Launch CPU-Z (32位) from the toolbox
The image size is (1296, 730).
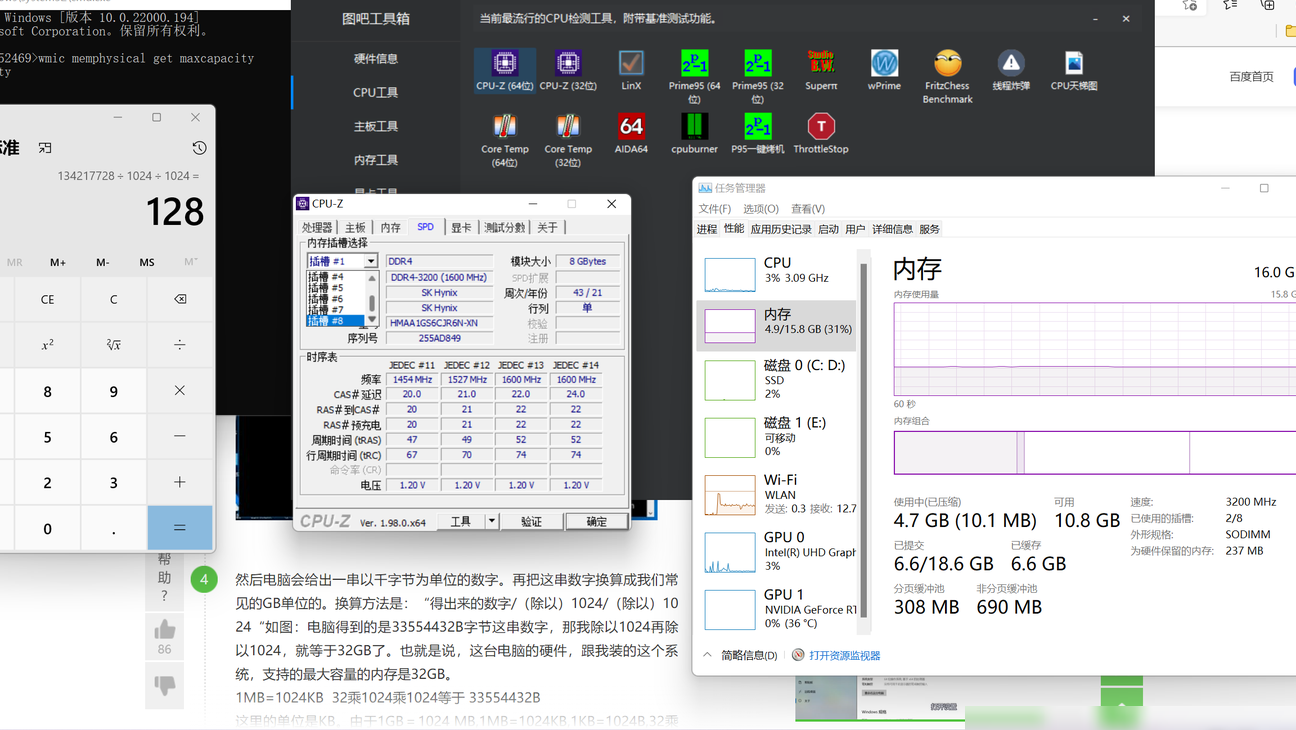click(x=568, y=70)
